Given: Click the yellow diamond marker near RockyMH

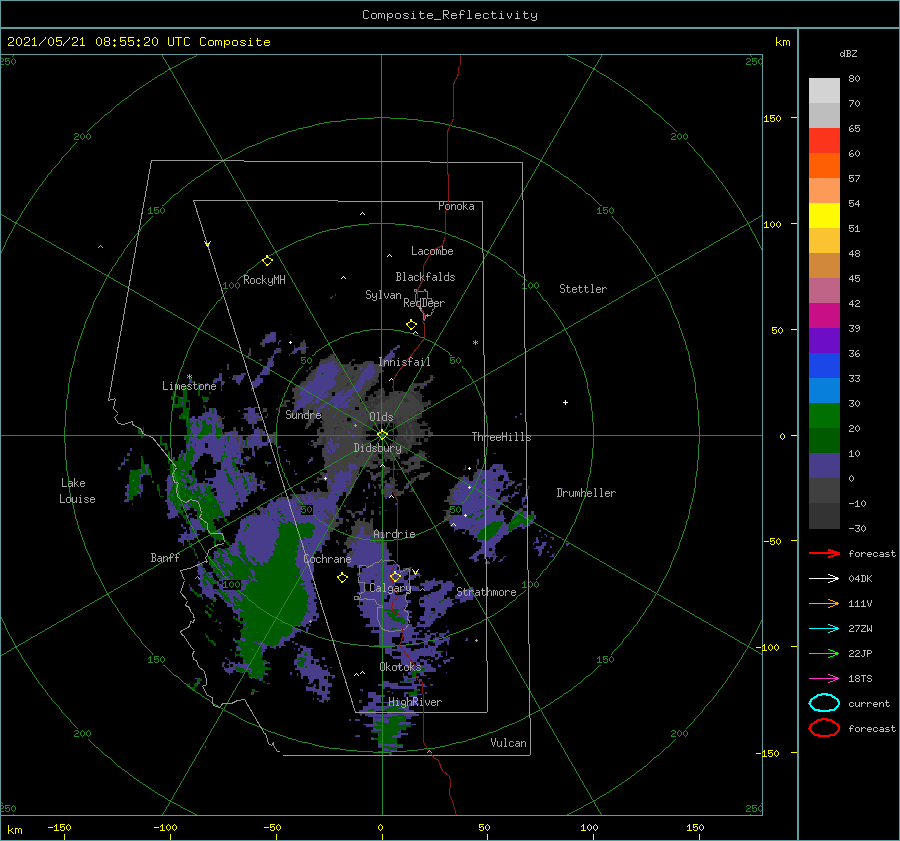Looking at the screenshot, I should [x=267, y=261].
